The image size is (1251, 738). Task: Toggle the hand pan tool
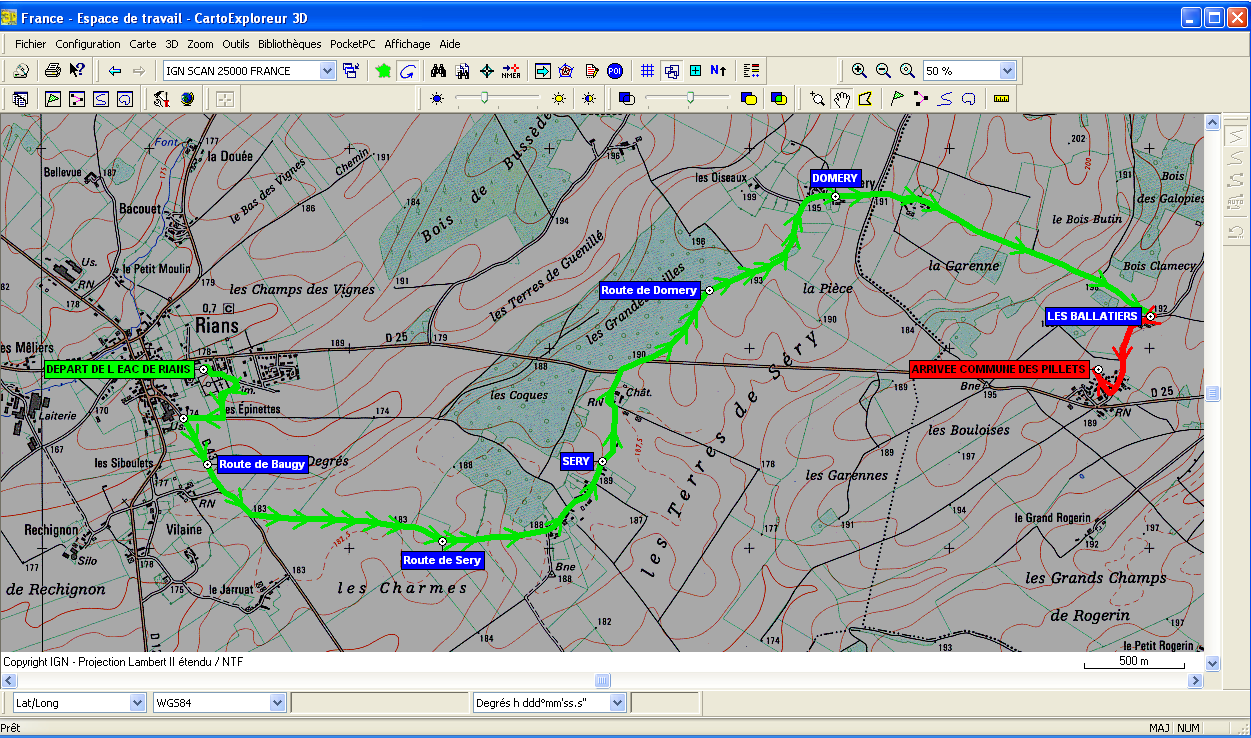[842, 99]
